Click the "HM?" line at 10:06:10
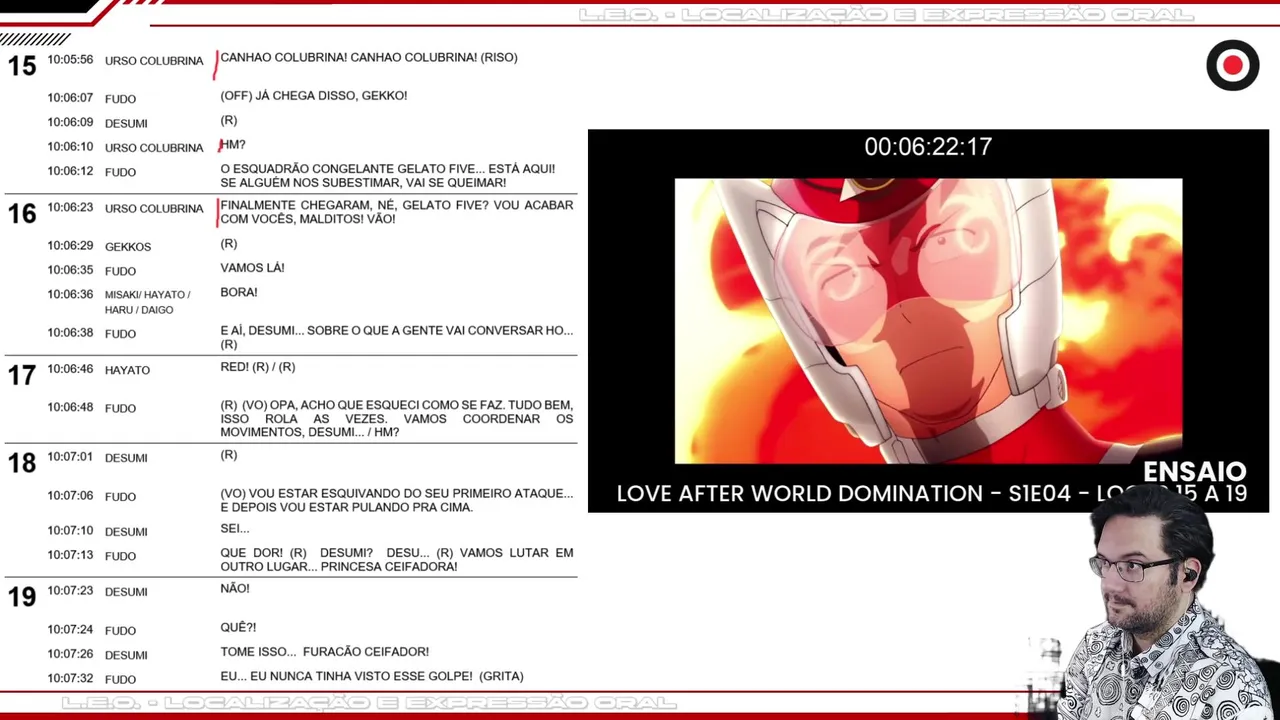 pyautogui.click(x=233, y=145)
